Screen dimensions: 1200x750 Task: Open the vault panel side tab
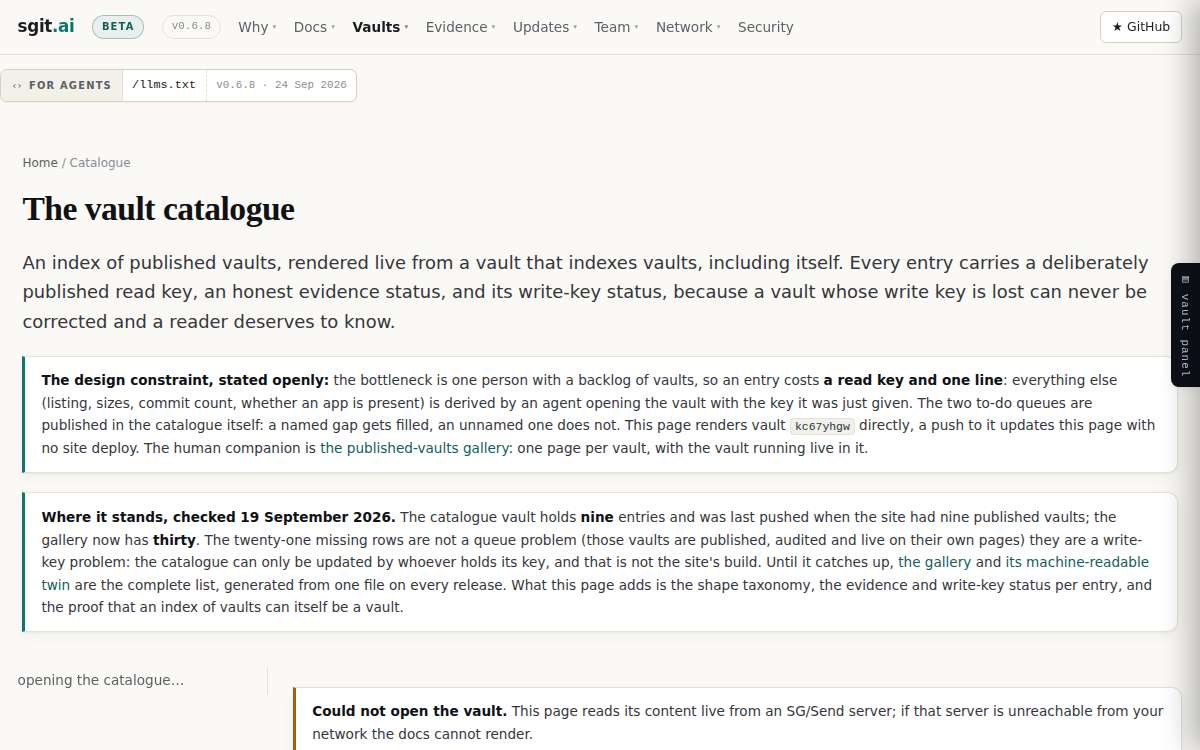(x=1185, y=324)
